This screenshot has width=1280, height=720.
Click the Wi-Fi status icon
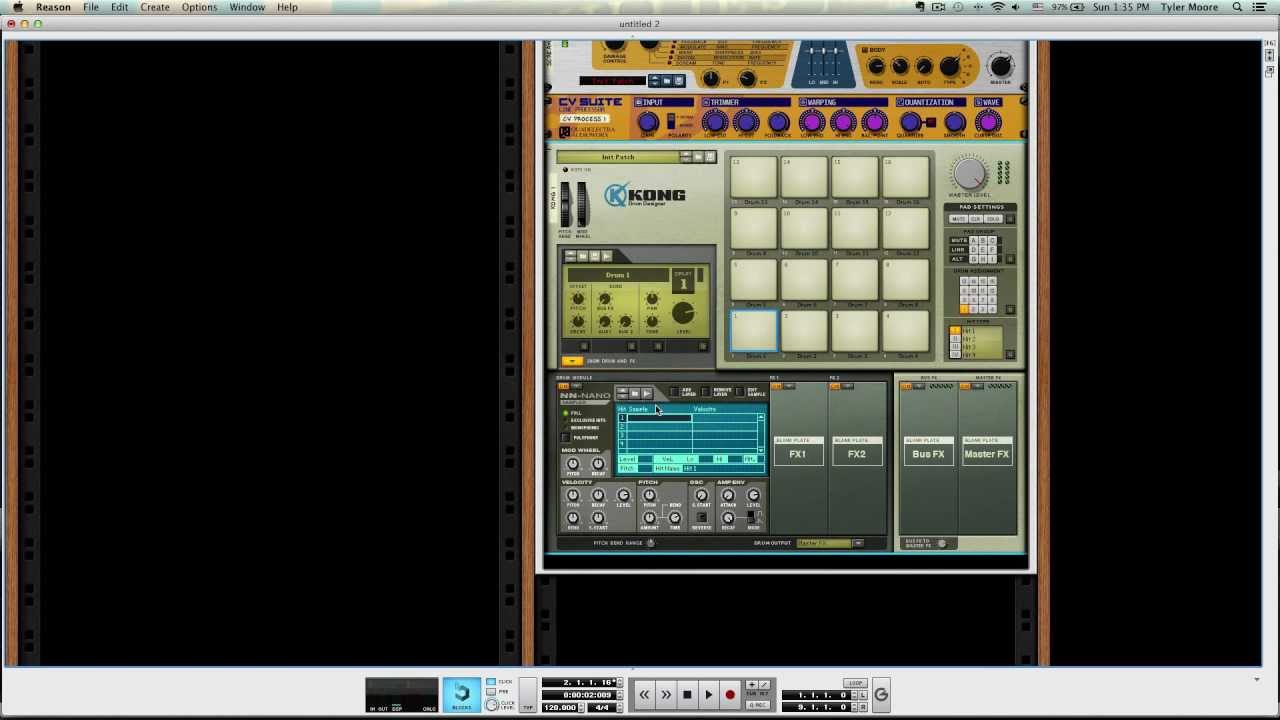(x=997, y=7)
